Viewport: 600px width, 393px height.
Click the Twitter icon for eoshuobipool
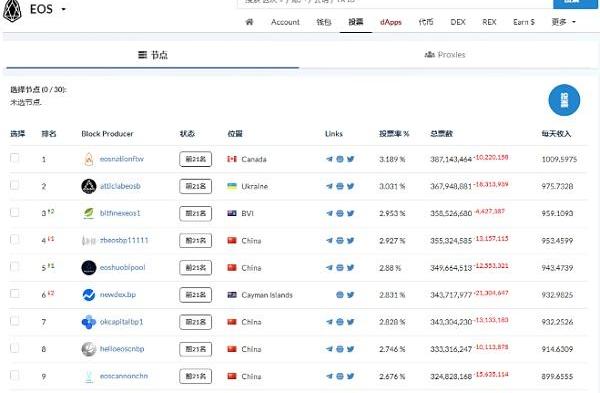click(x=351, y=268)
